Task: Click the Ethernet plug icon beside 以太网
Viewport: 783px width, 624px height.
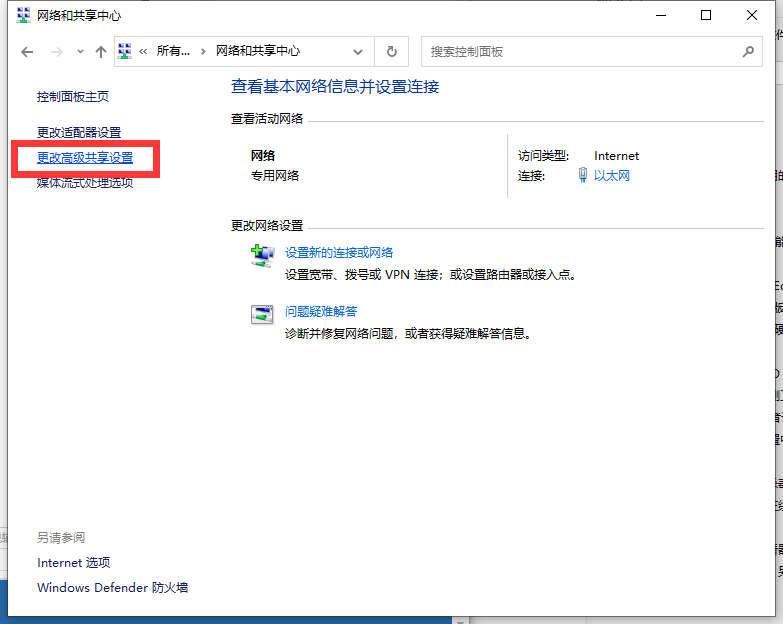Action: (583, 176)
